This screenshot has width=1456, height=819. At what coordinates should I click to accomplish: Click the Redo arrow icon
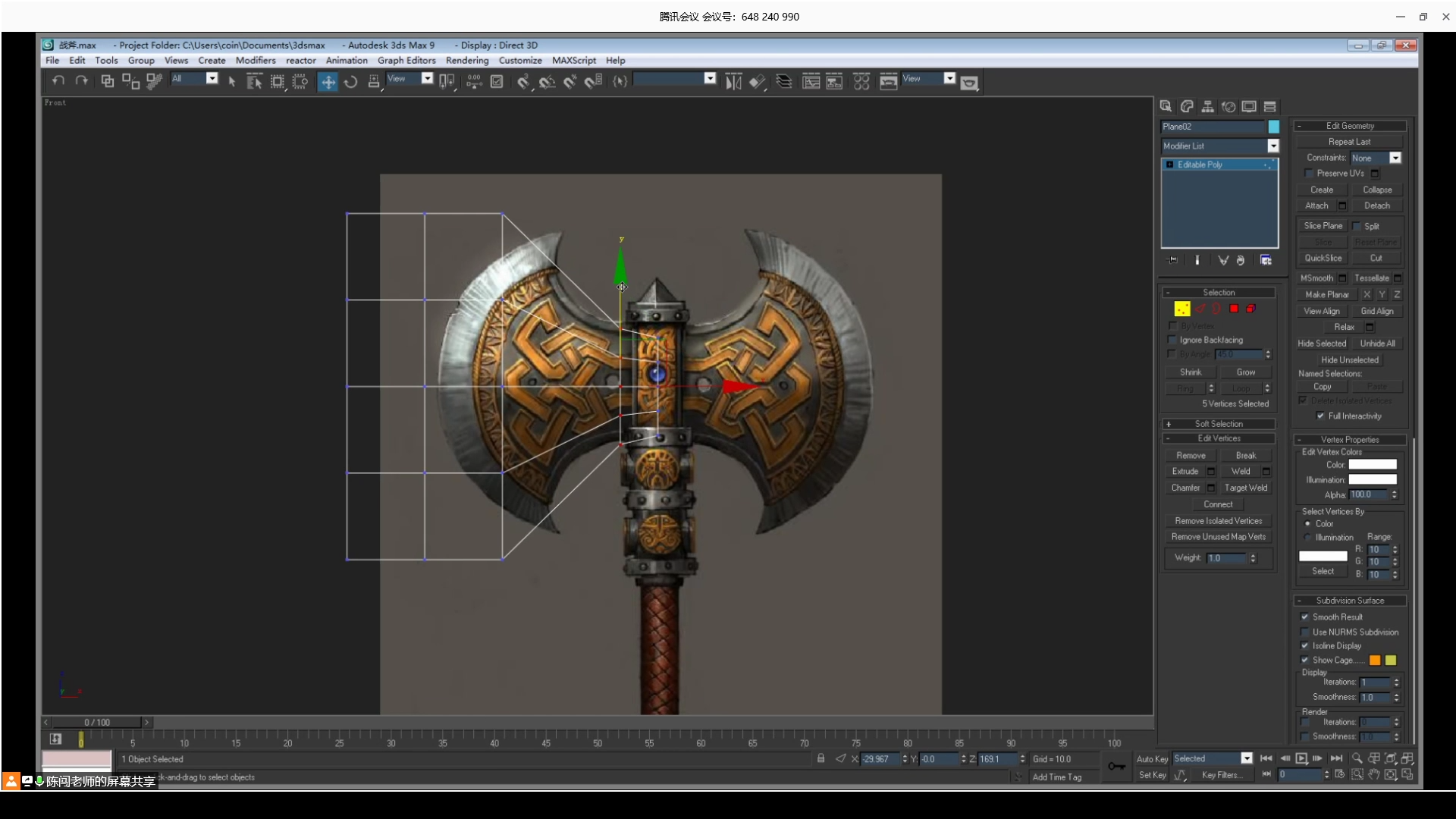[81, 81]
